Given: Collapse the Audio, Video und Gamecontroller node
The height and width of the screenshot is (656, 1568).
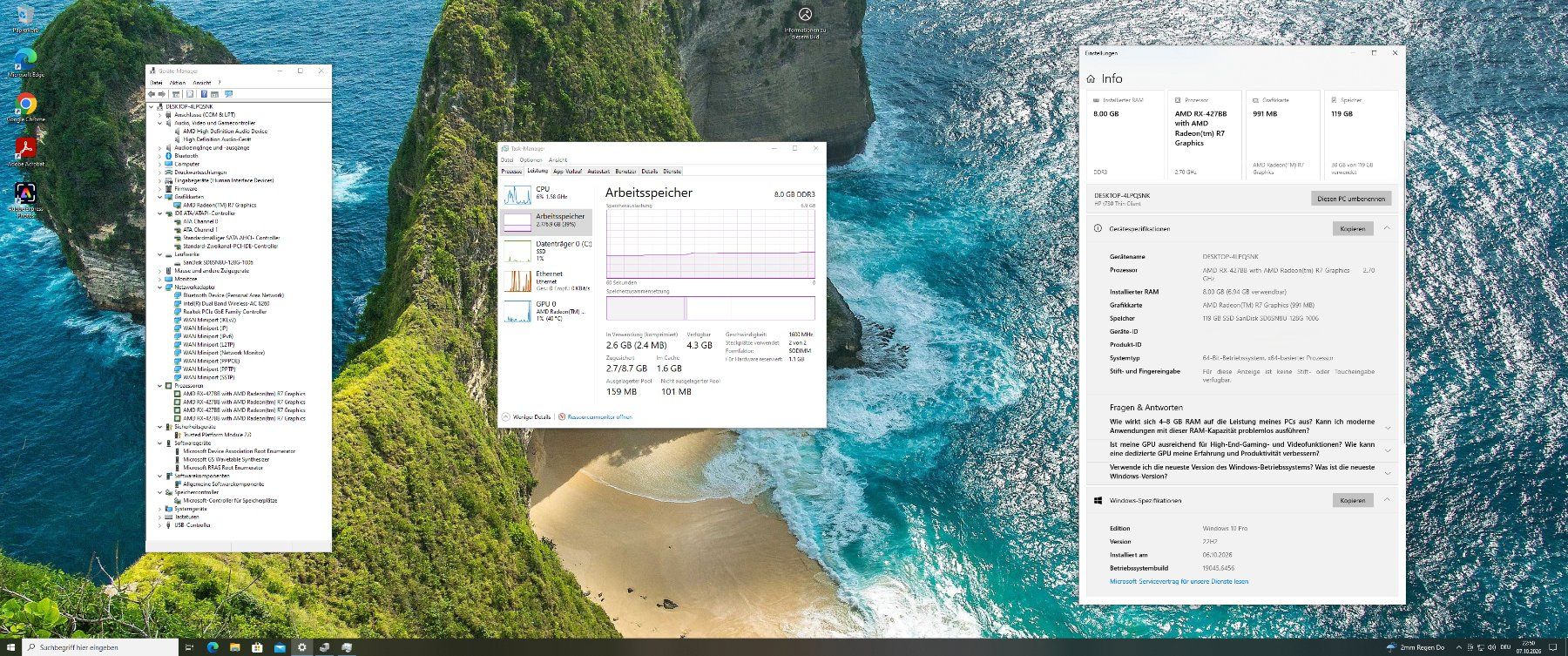Looking at the screenshot, I should point(160,123).
